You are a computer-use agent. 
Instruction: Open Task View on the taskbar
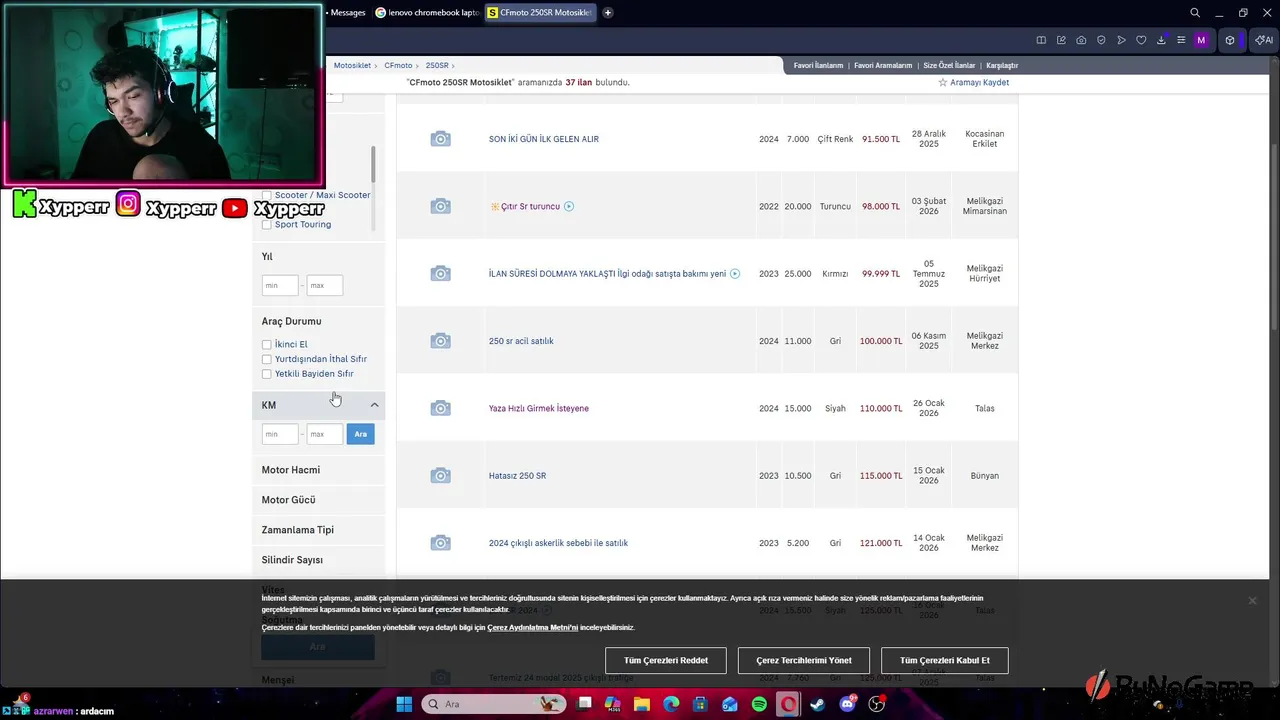point(585,704)
